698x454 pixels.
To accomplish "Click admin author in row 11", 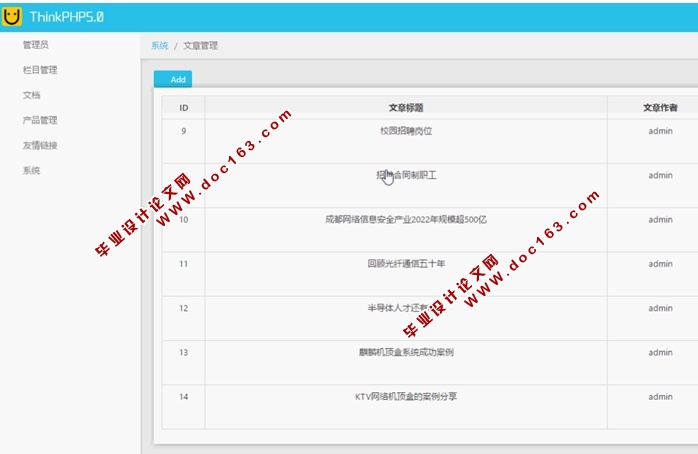I will pyautogui.click(x=660, y=263).
